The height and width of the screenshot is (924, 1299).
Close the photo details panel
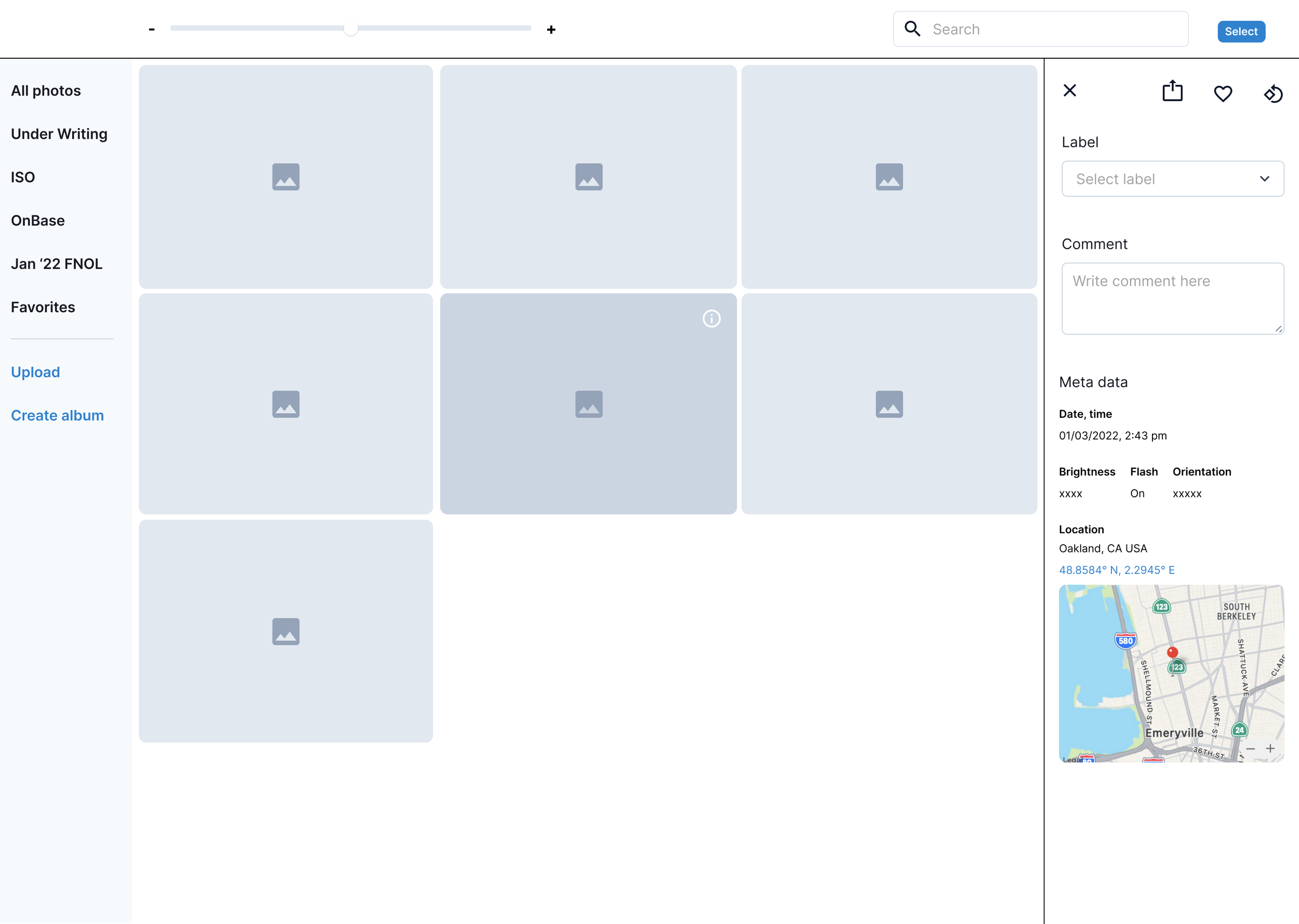click(x=1069, y=90)
